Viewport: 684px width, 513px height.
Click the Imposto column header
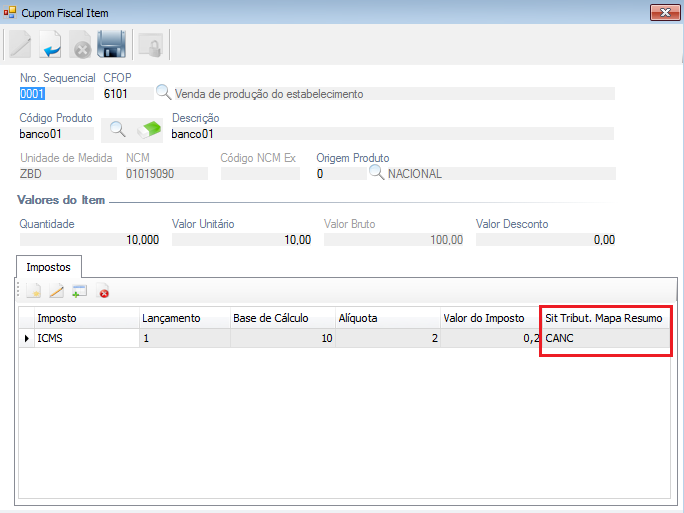(x=87, y=318)
